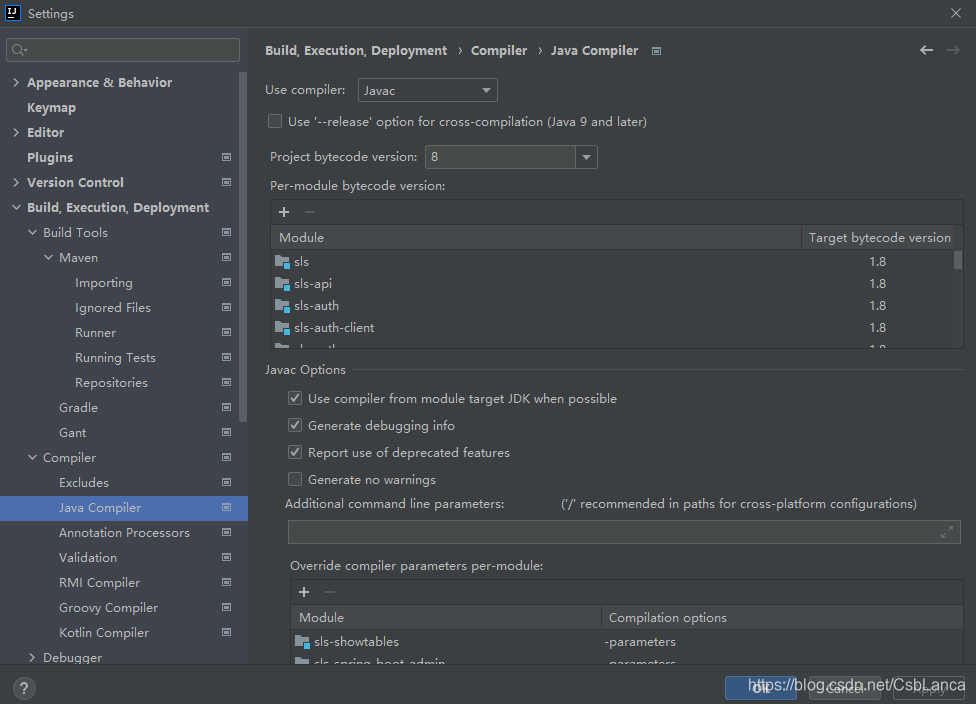Go to Gradle settings
The height and width of the screenshot is (704, 976).
pyautogui.click(x=78, y=408)
